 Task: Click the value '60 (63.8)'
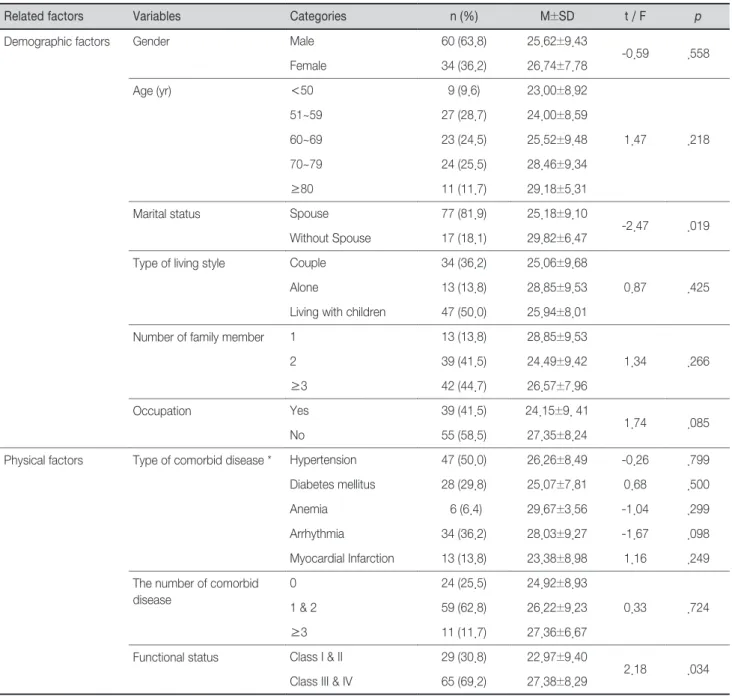(x=464, y=41)
